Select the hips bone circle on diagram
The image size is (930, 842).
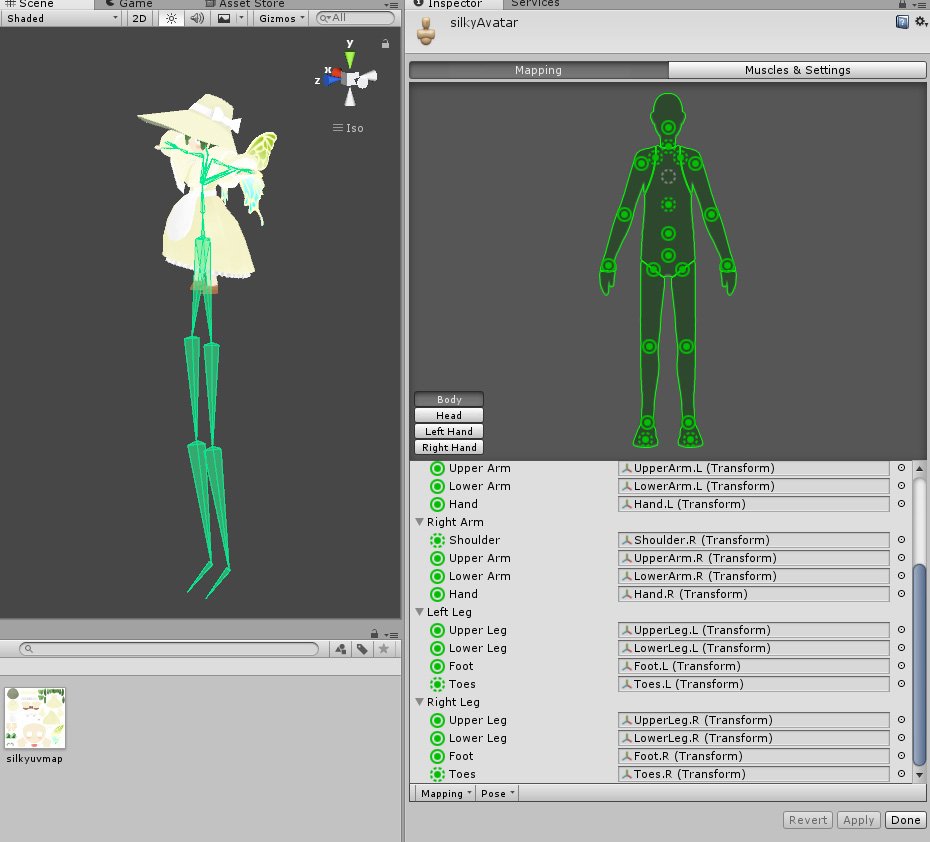tap(668, 256)
